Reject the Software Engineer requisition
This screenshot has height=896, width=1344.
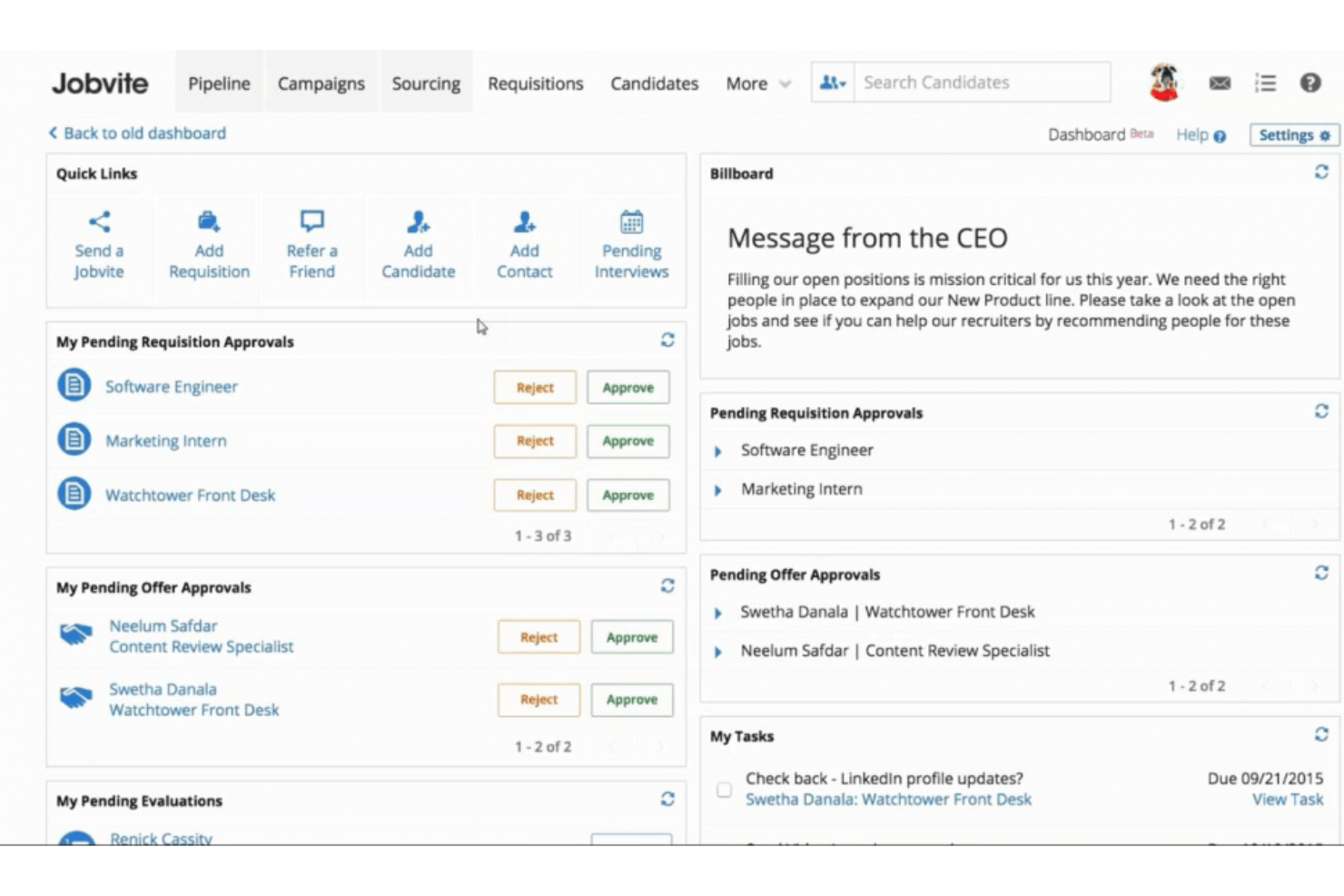535,388
